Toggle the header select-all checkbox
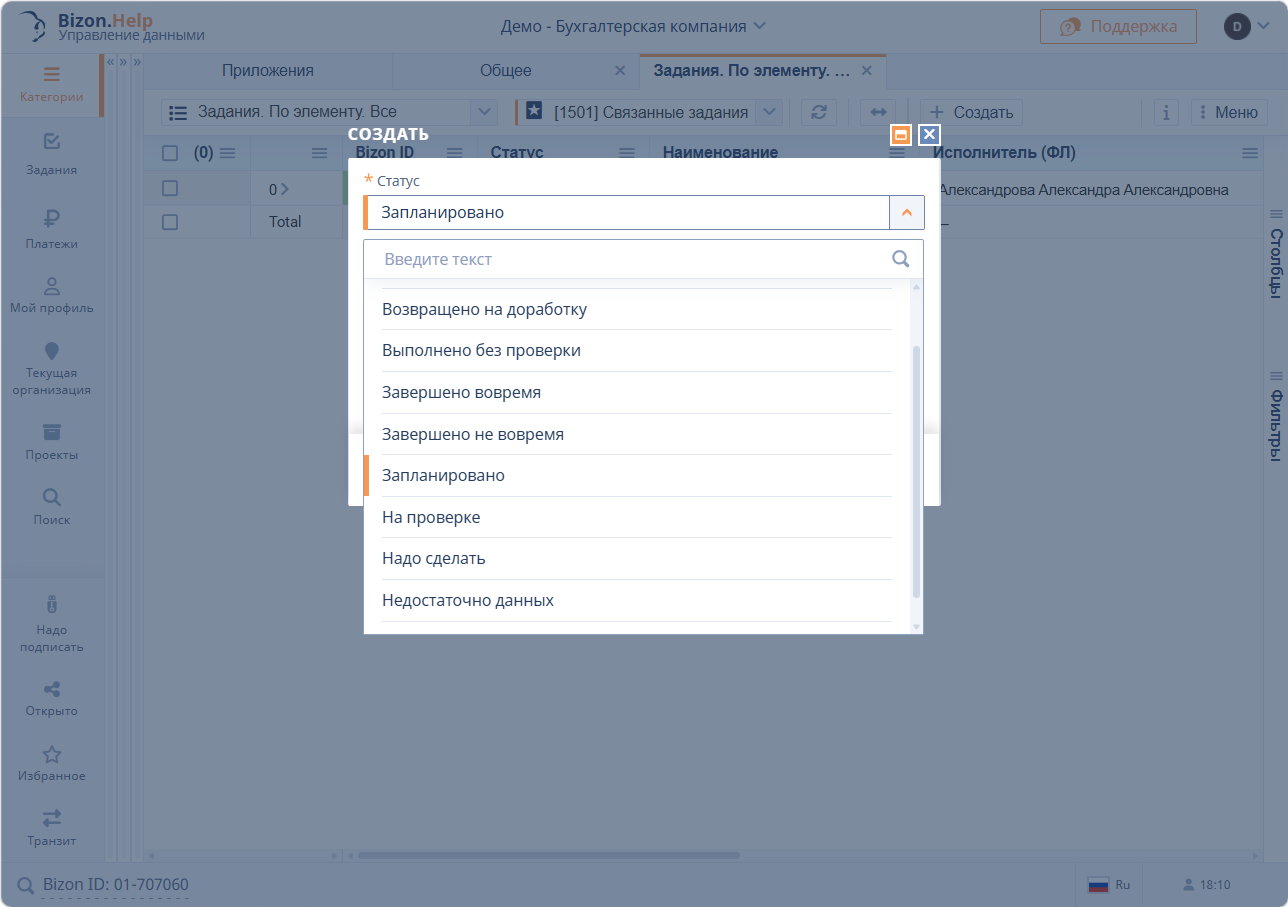The image size is (1288, 907). (170, 153)
